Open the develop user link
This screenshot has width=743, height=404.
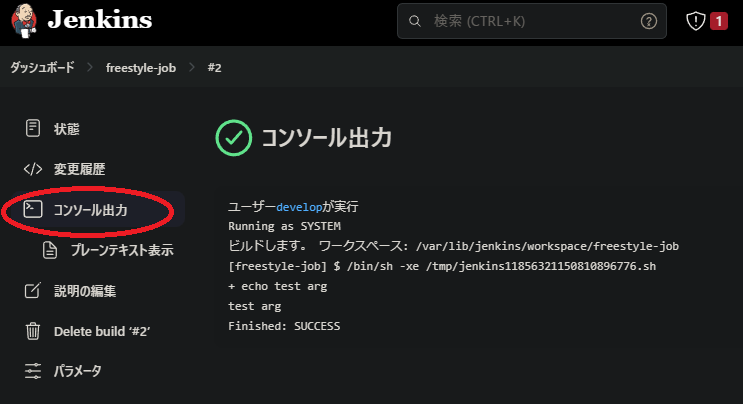(299, 207)
